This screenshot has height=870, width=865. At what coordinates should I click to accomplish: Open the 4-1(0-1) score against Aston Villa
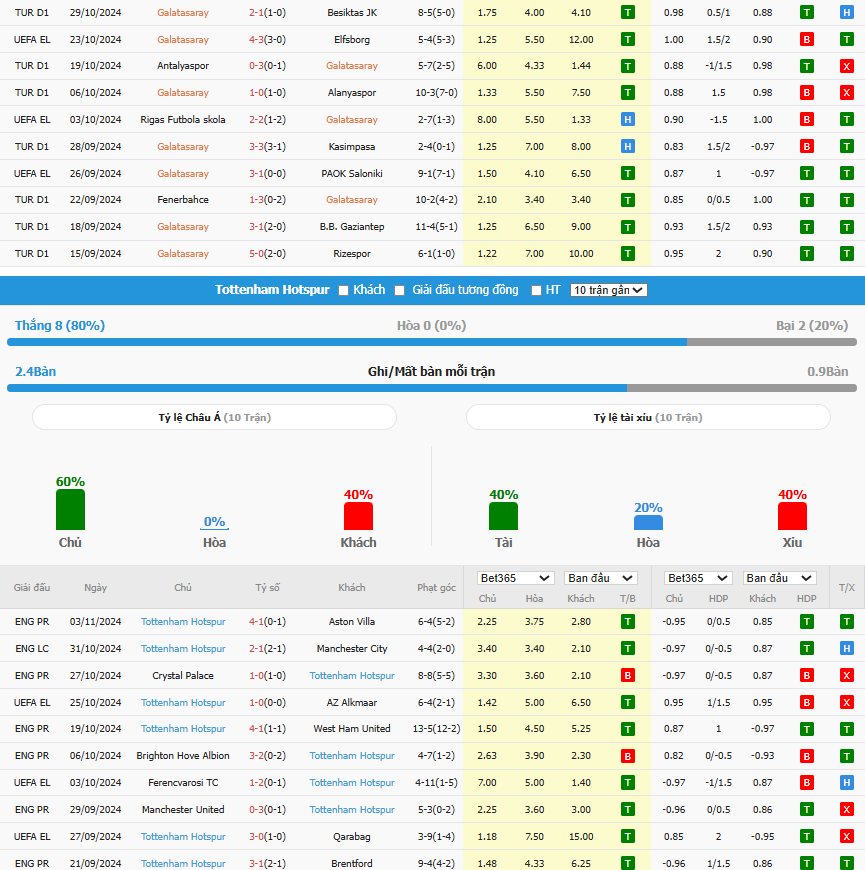pos(267,622)
